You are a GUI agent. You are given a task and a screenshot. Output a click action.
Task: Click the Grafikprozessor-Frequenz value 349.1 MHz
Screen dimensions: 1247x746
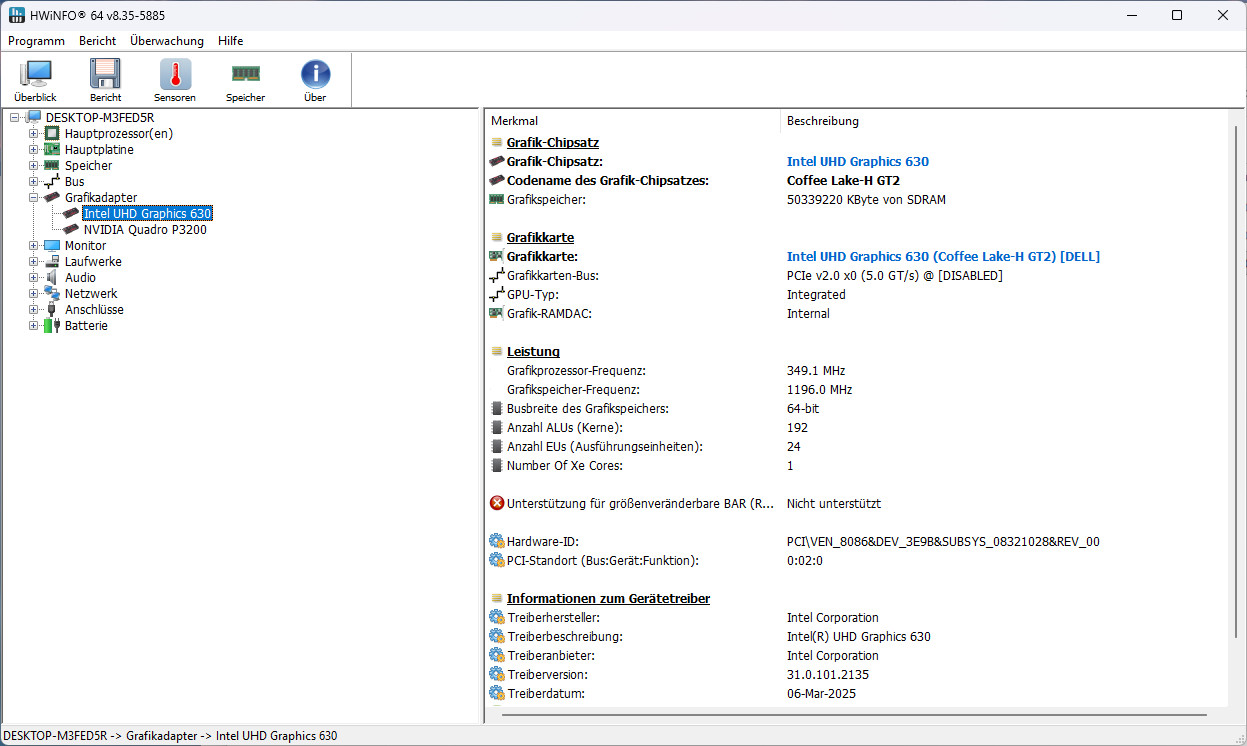tap(817, 371)
